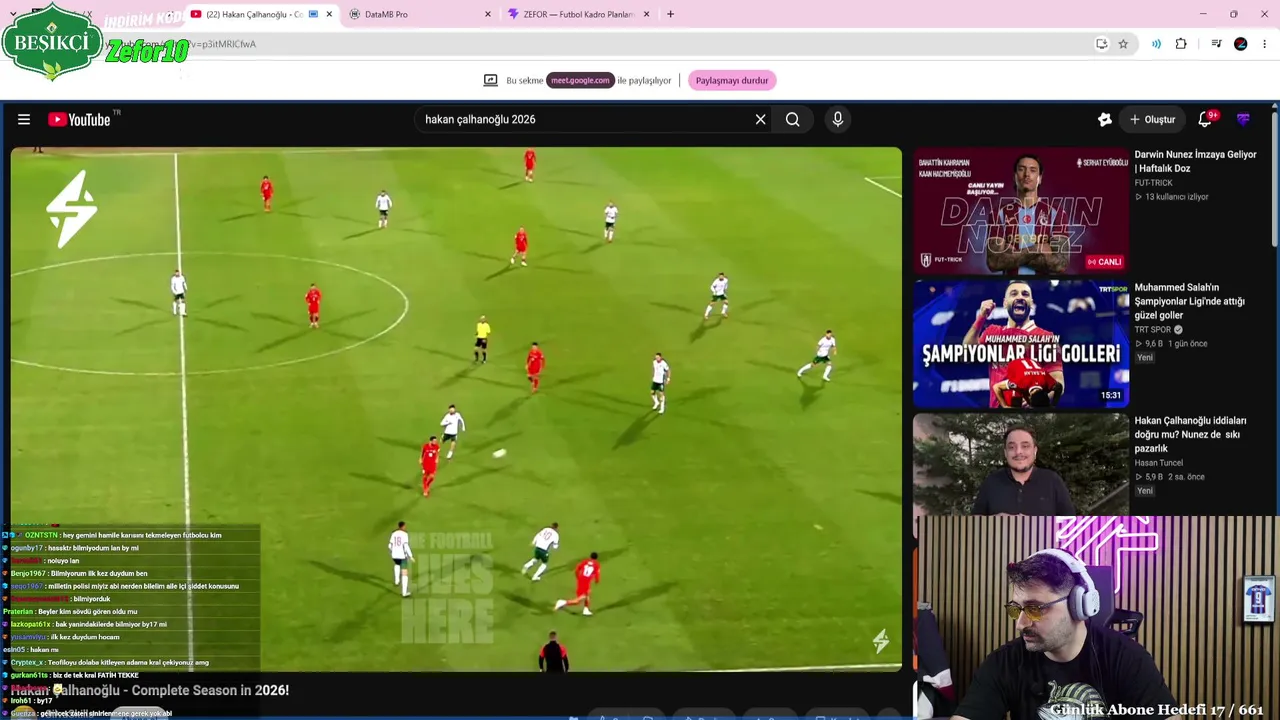This screenshot has height=720, width=1280.
Task: Go to the YouTube home logo
Action: point(79,120)
